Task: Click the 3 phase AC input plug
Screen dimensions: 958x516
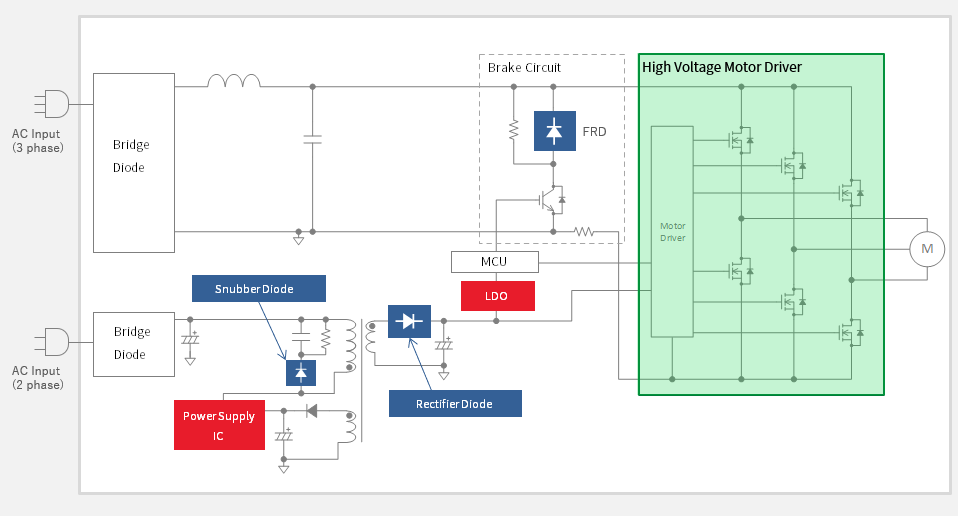Action: 52,104
